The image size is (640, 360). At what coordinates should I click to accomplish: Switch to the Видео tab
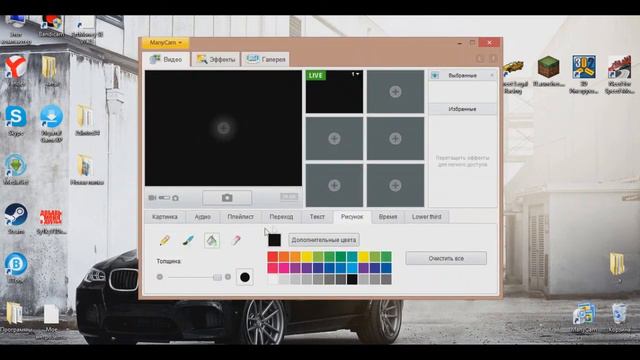coord(166,60)
